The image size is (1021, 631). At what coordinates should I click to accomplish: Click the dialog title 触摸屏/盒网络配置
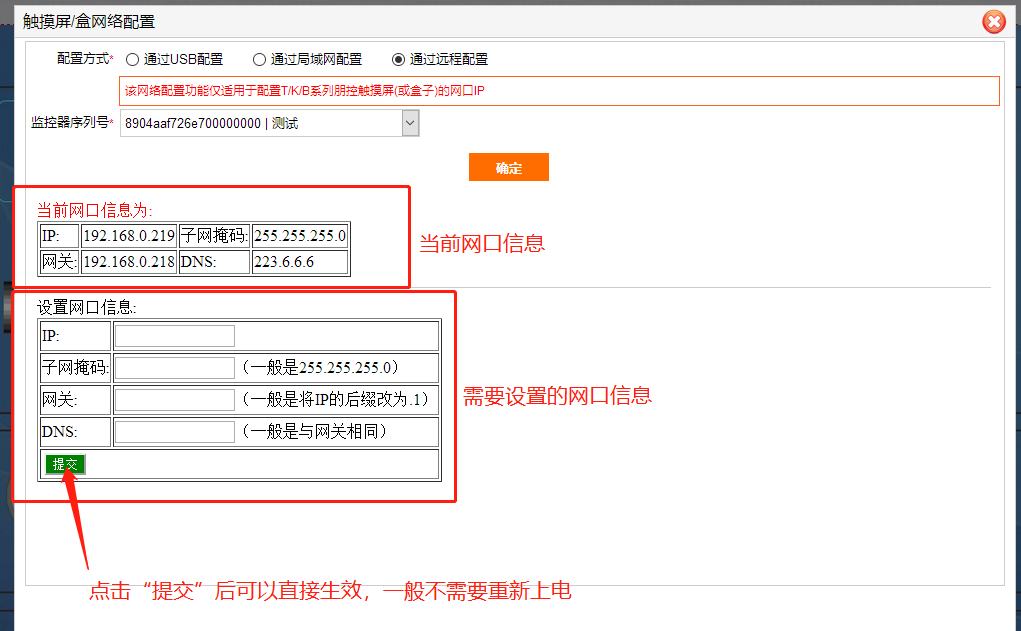[x=89, y=21]
